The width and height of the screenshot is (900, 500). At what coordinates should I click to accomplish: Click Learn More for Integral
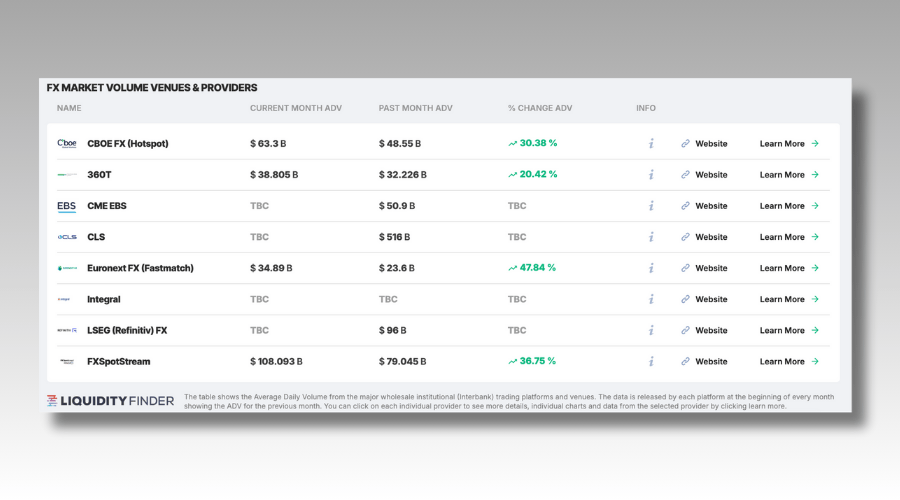click(x=789, y=299)
